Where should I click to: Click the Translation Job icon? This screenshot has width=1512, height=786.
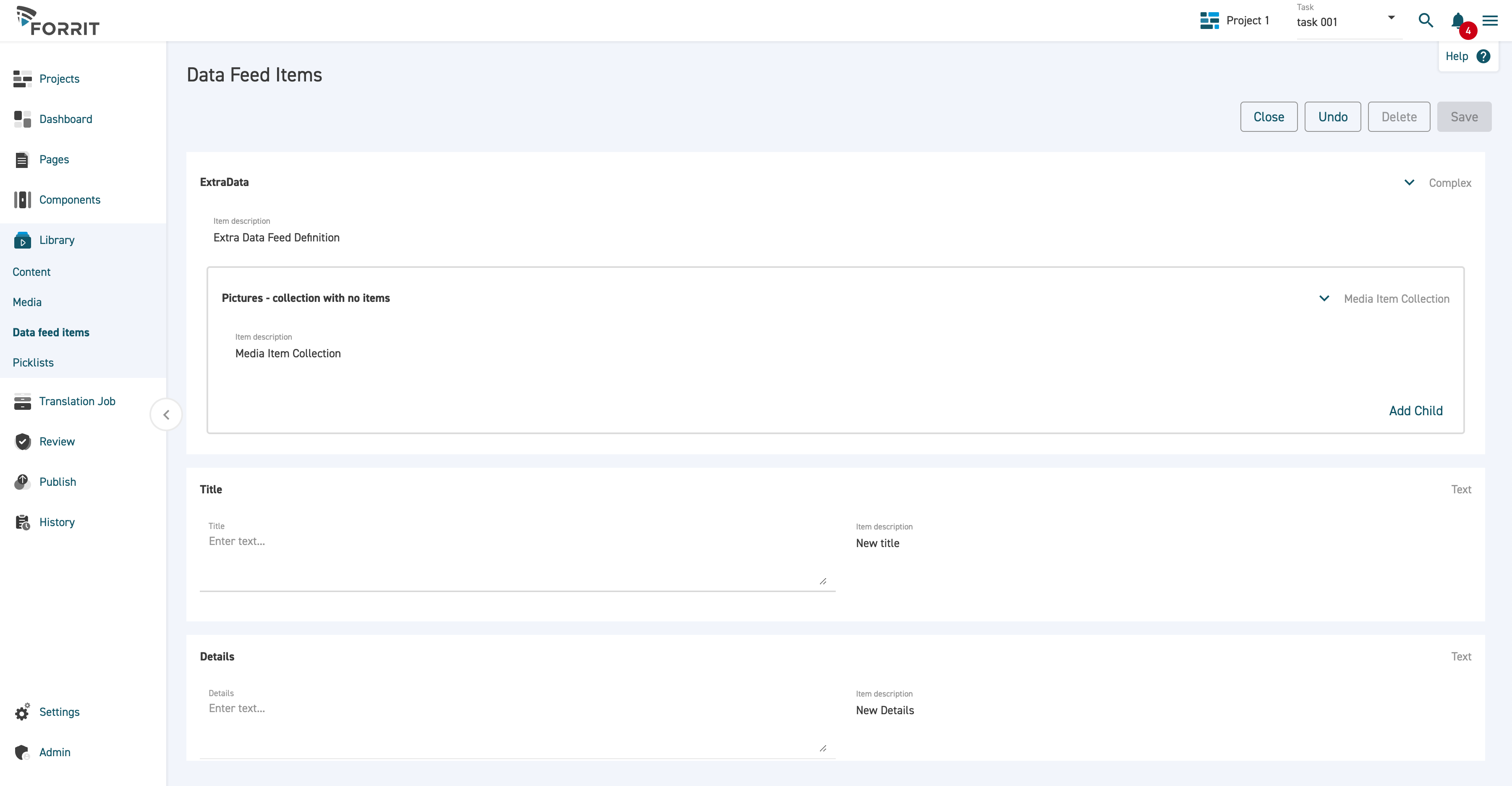[x=22, y=401]
